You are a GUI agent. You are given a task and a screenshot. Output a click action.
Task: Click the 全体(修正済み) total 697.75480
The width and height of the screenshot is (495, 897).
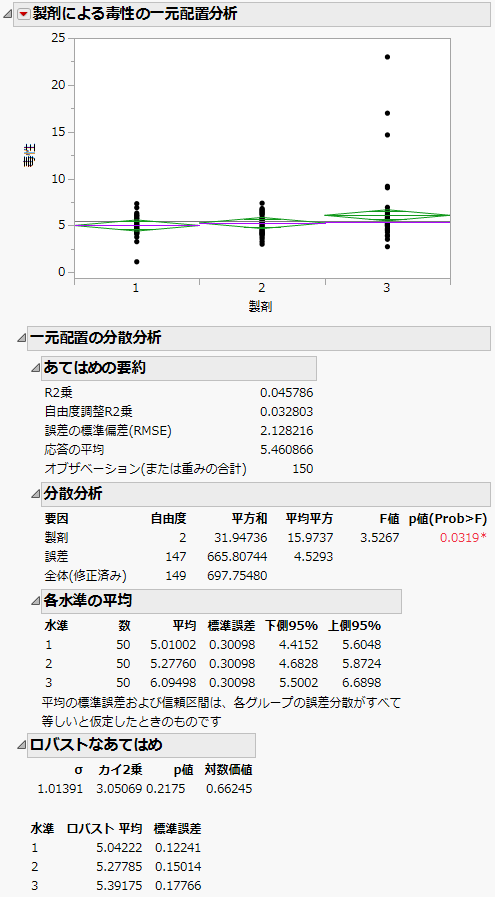coord(237,575)
